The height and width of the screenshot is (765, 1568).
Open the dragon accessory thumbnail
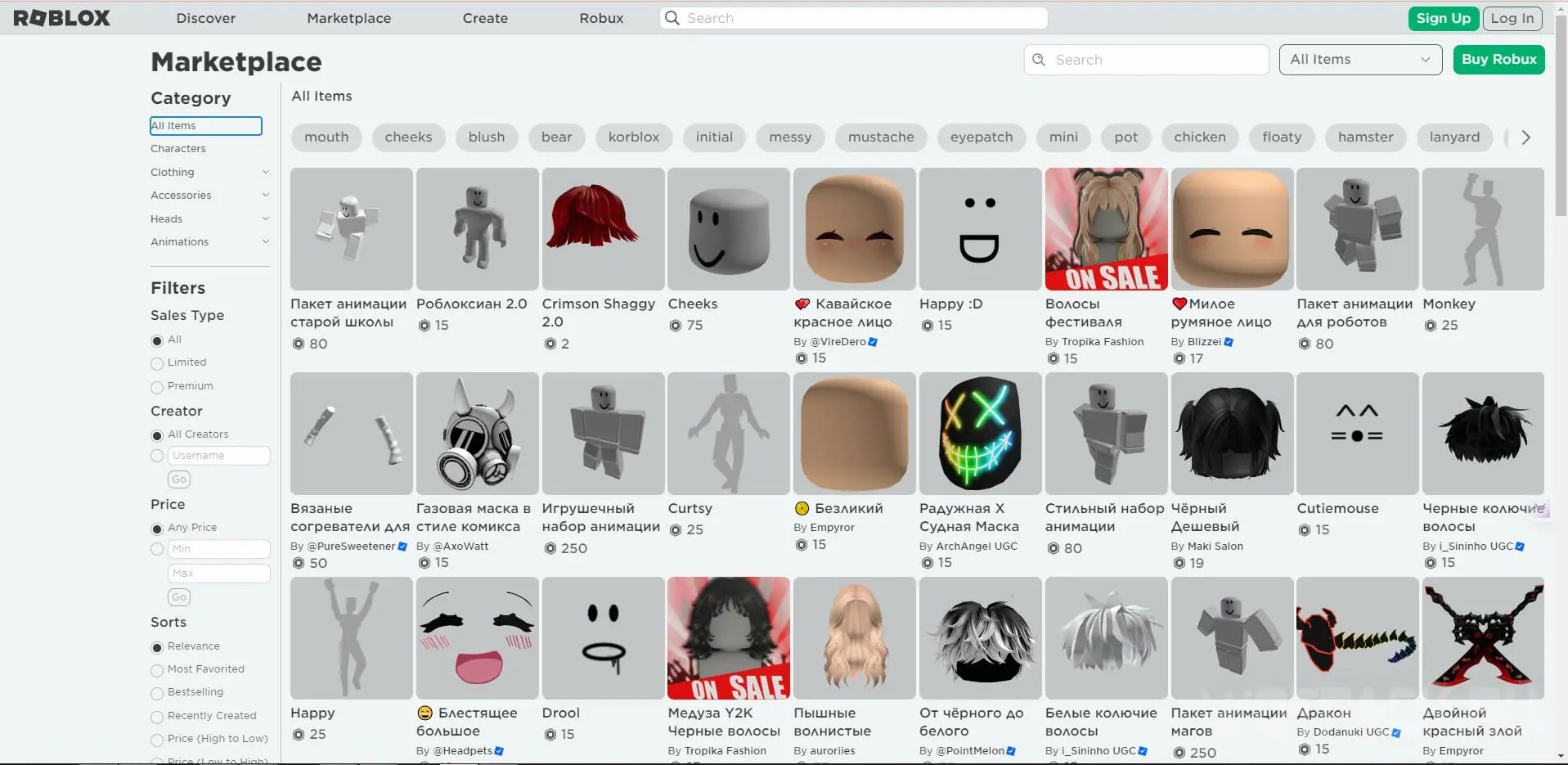coord(1357,638)
